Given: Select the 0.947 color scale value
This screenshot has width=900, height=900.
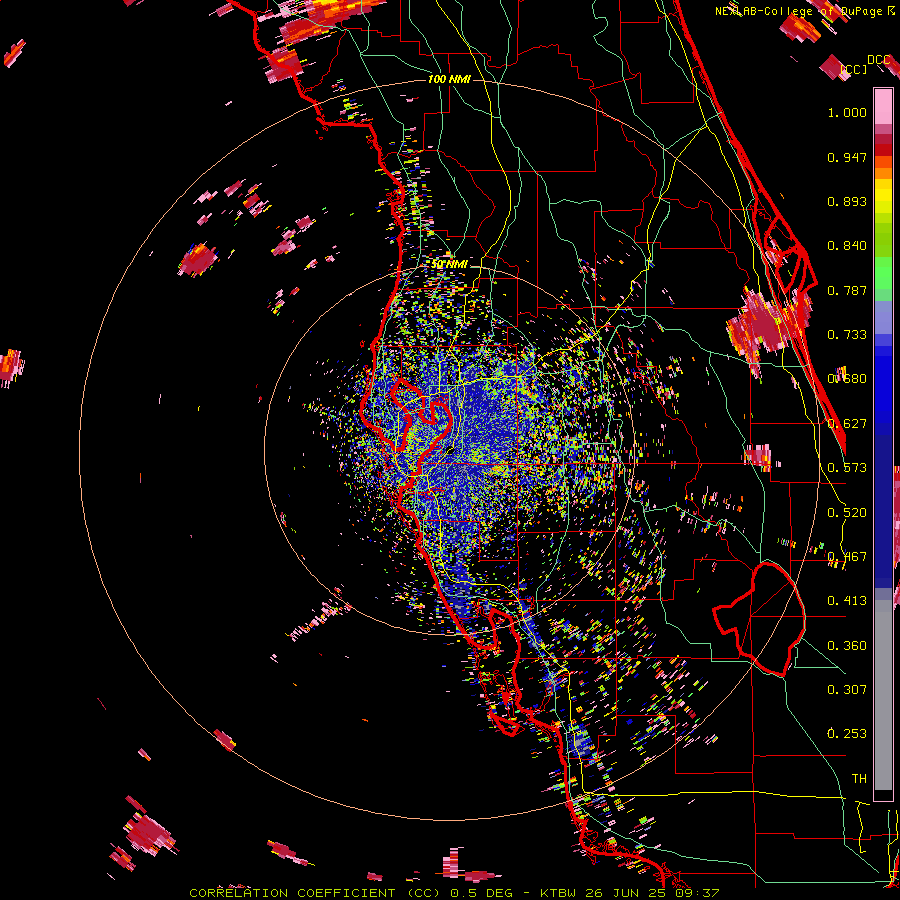Looking at the screenshot, I should point(847,157).
